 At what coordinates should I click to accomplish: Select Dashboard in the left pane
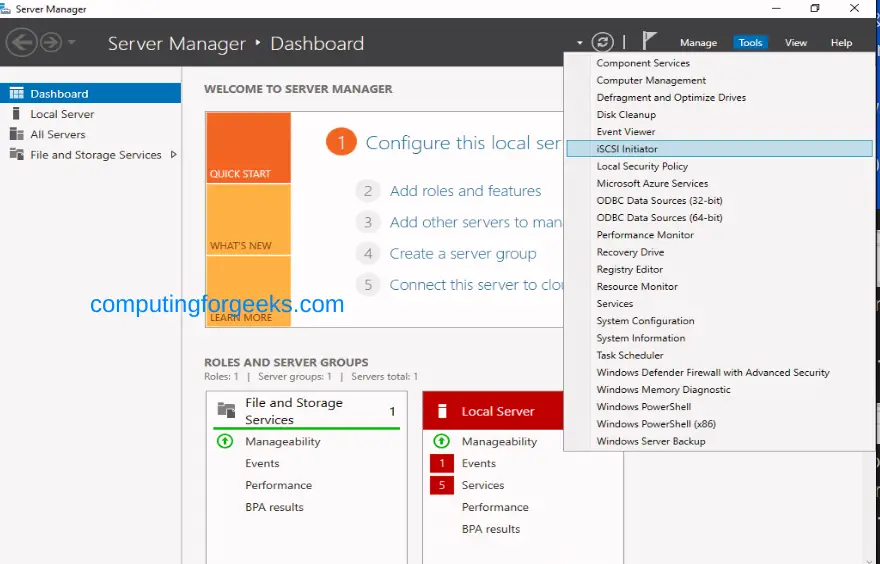(90, 93)
